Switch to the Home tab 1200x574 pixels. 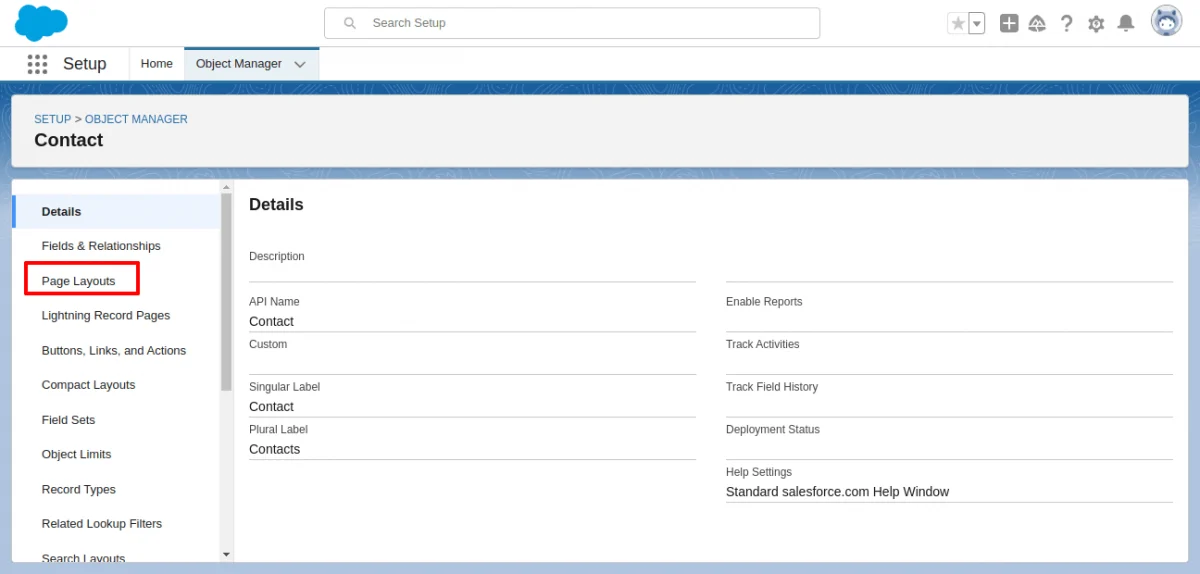(x=157, y=64)
